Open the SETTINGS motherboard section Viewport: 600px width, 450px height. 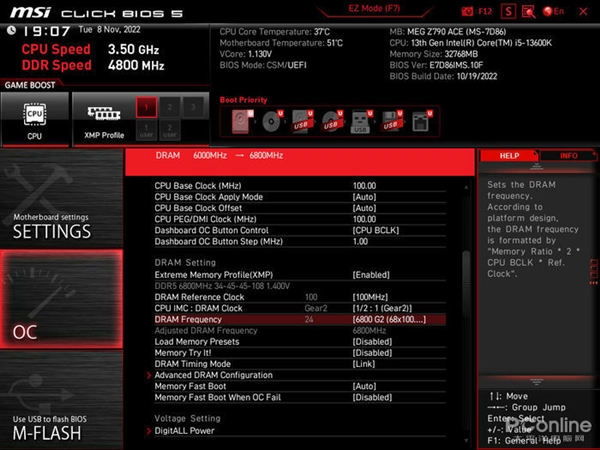[61, 199]
